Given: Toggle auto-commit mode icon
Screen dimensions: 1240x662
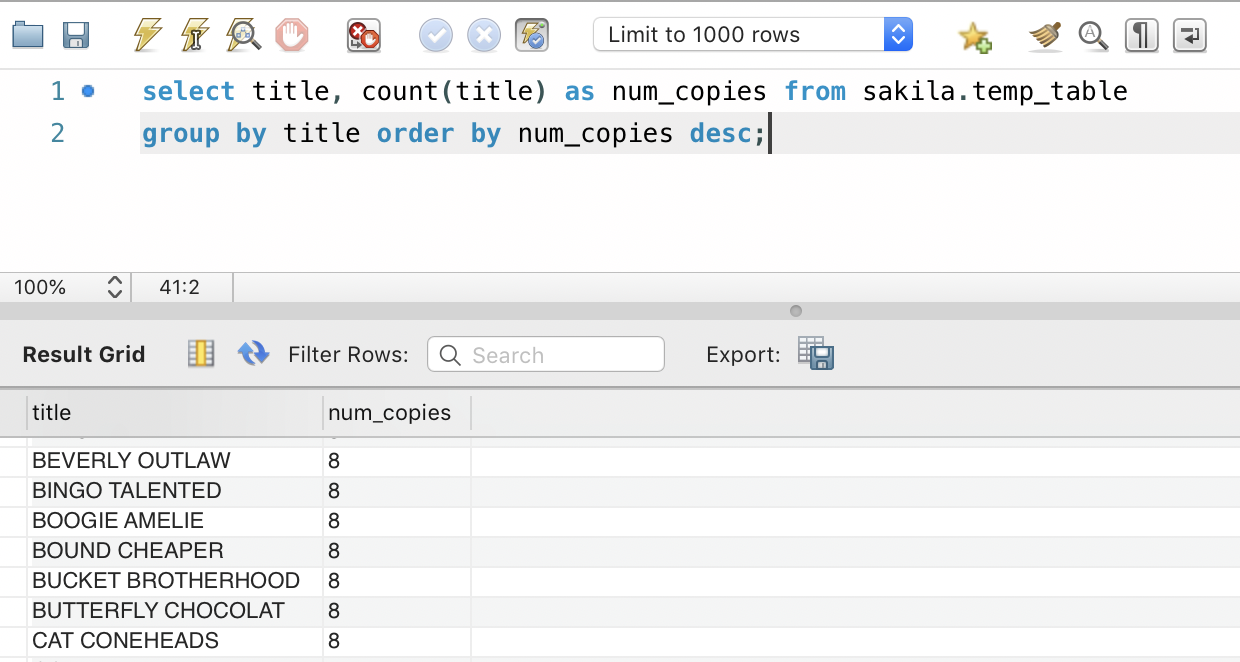Looking at the screenshot, I should 532,36.
